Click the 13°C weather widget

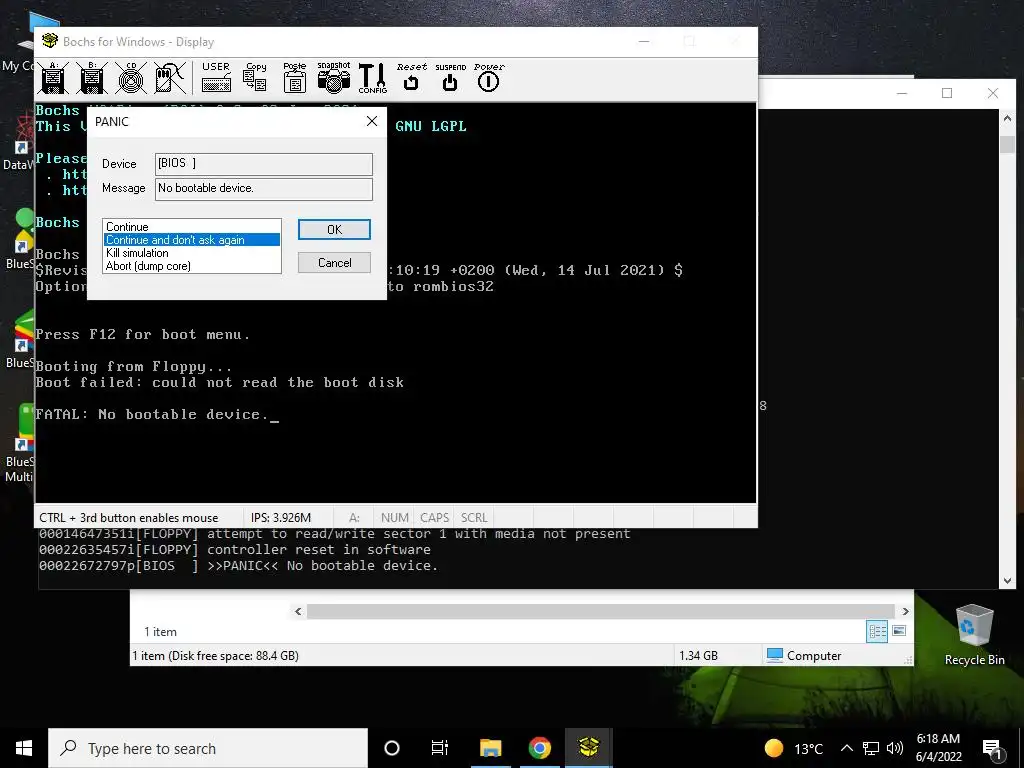[793, 748]
